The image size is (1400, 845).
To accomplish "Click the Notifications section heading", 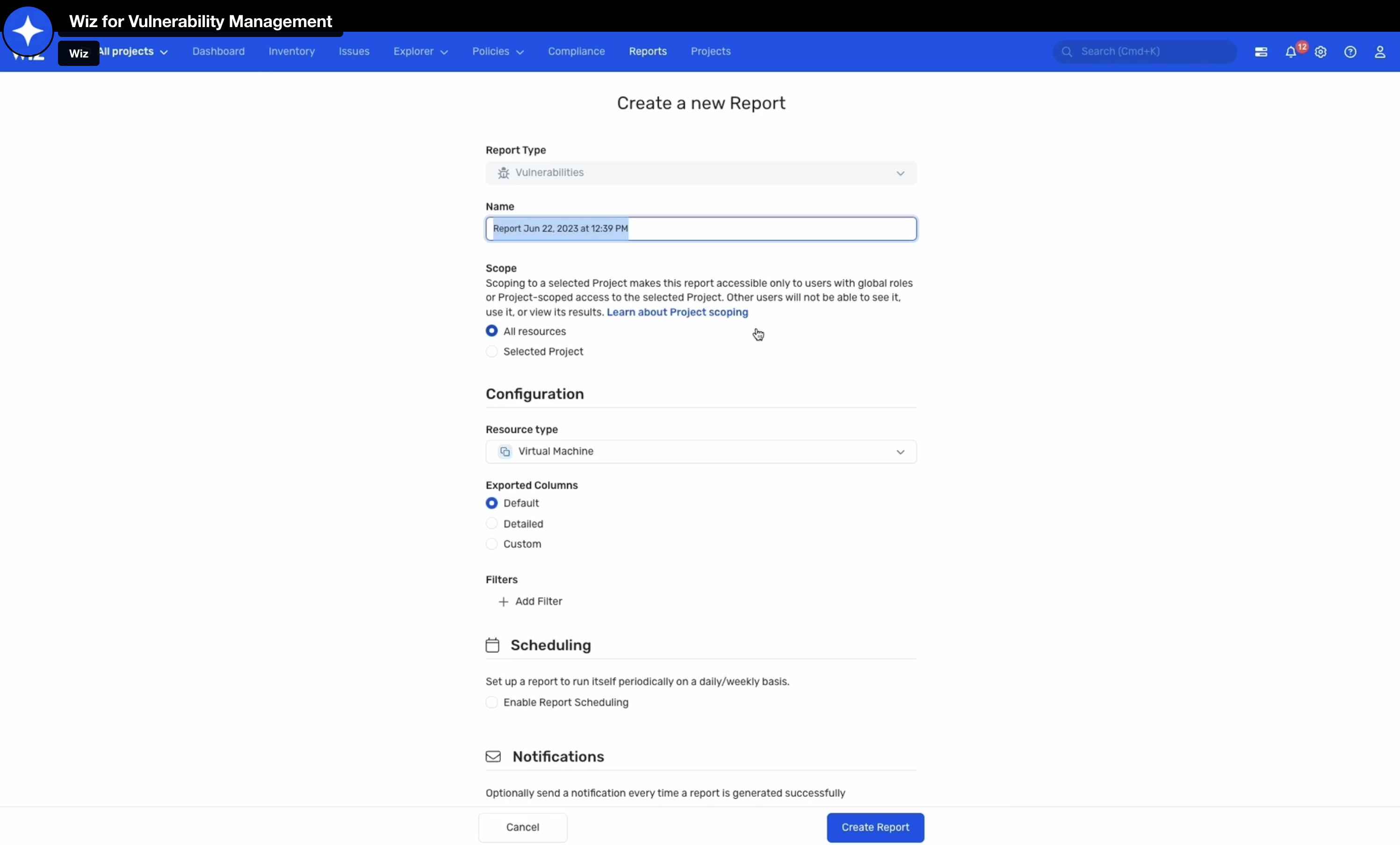I will [x=558, y=756].
